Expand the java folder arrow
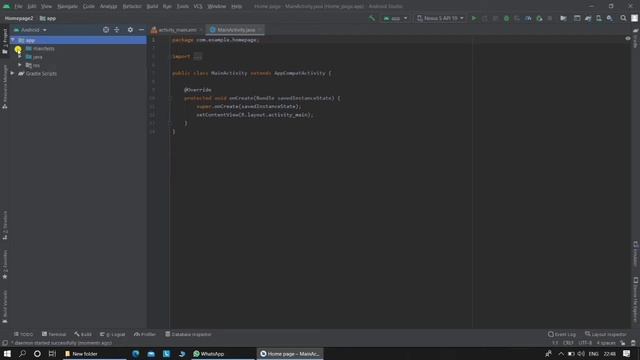Image resolution: width=640 pixels, height=360 pixels. (x=20, y=57)
